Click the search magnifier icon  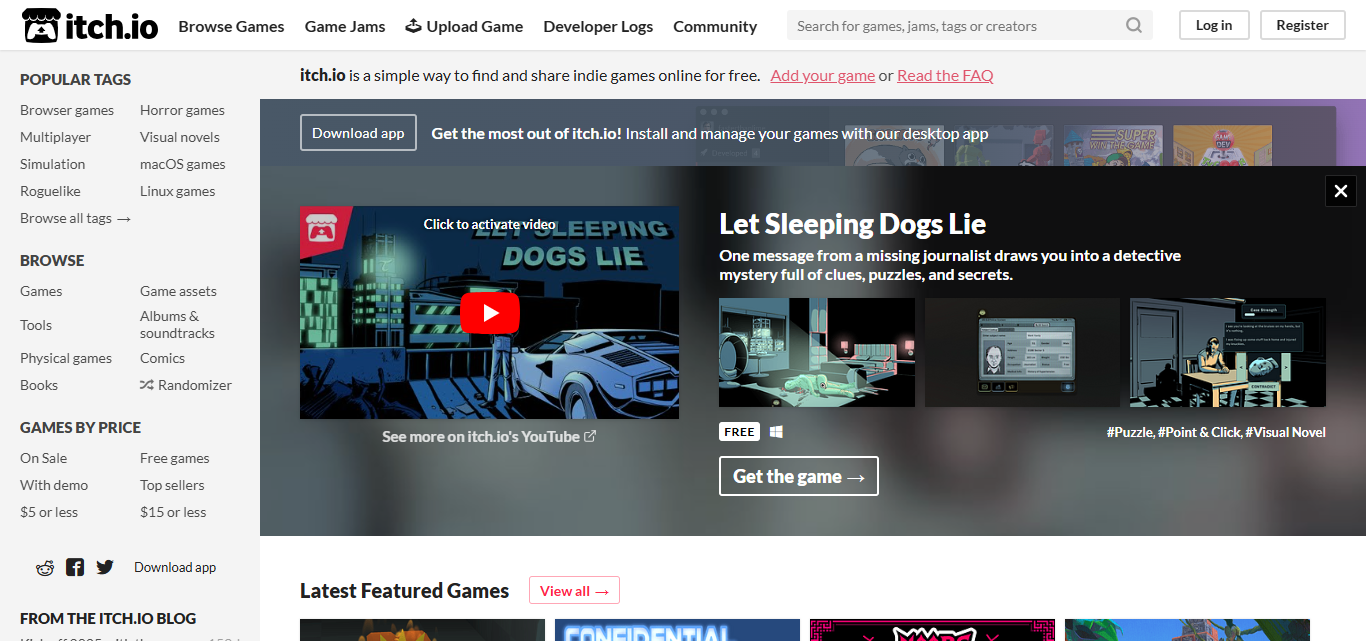coord(1133,26)
